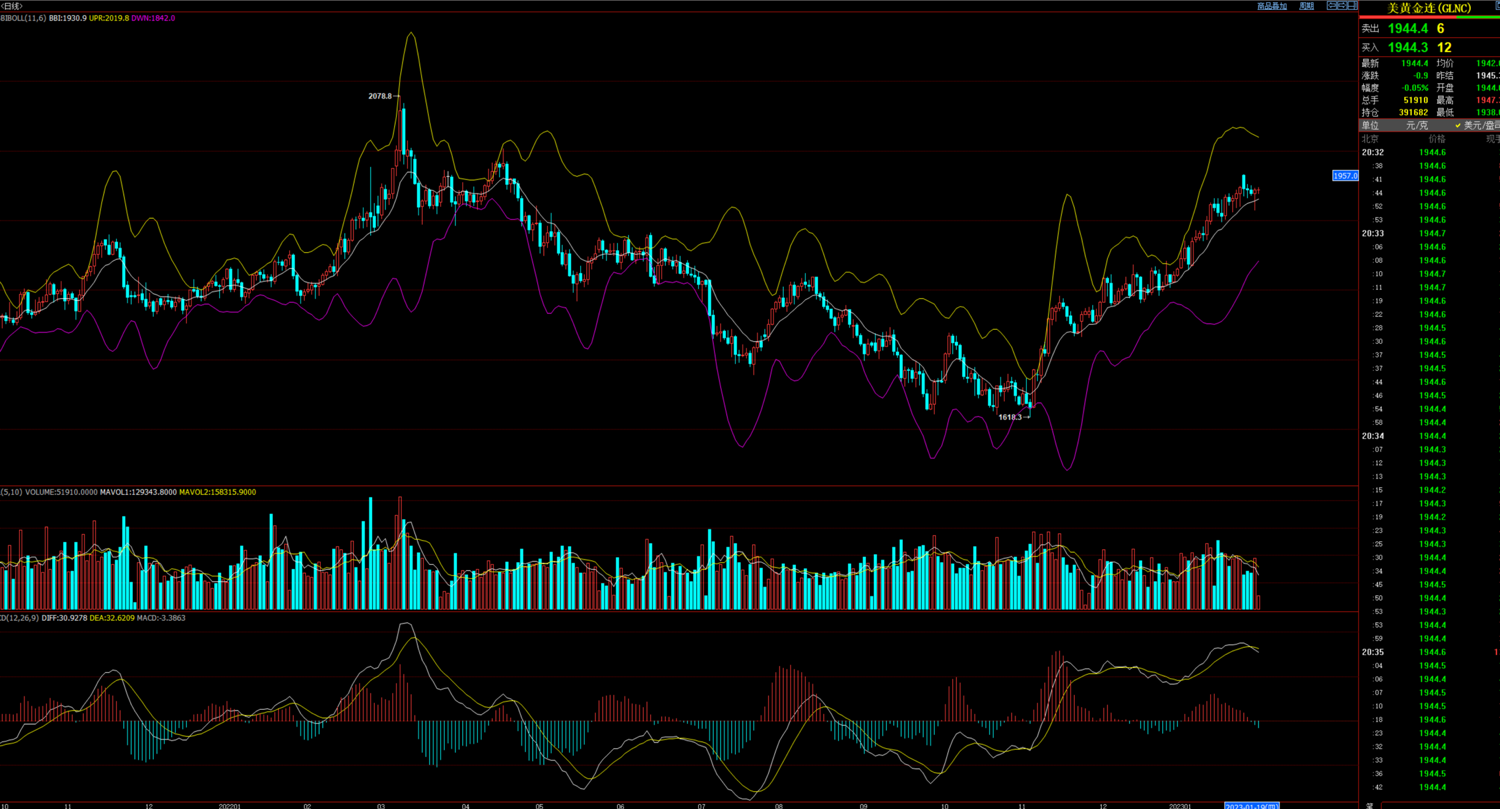Open the 商品叠加 overlay link
Viewport: 1500px width, 809px height.
point(1271,6)
